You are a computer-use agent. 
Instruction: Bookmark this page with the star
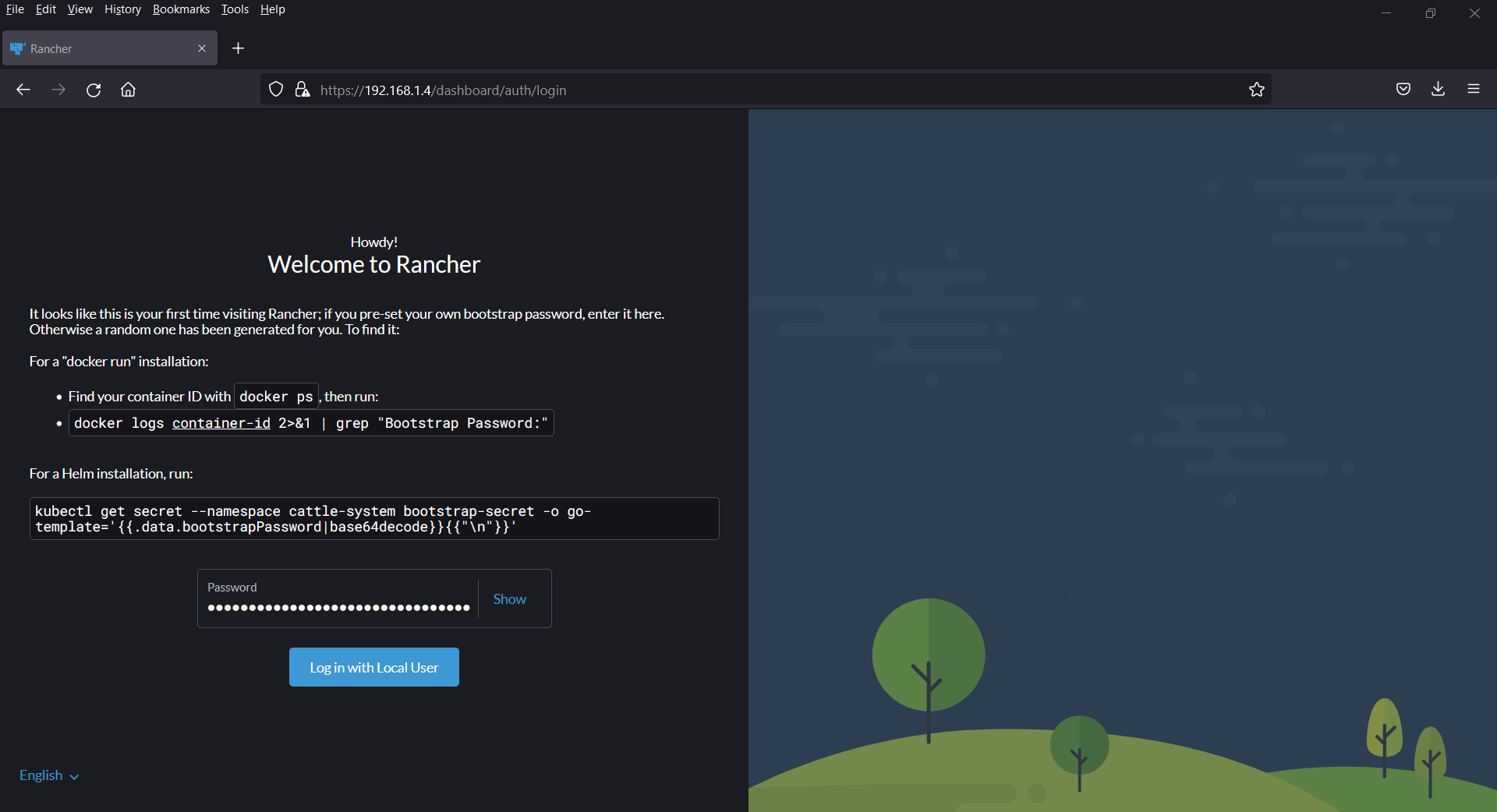click(x=1257, y=90)
